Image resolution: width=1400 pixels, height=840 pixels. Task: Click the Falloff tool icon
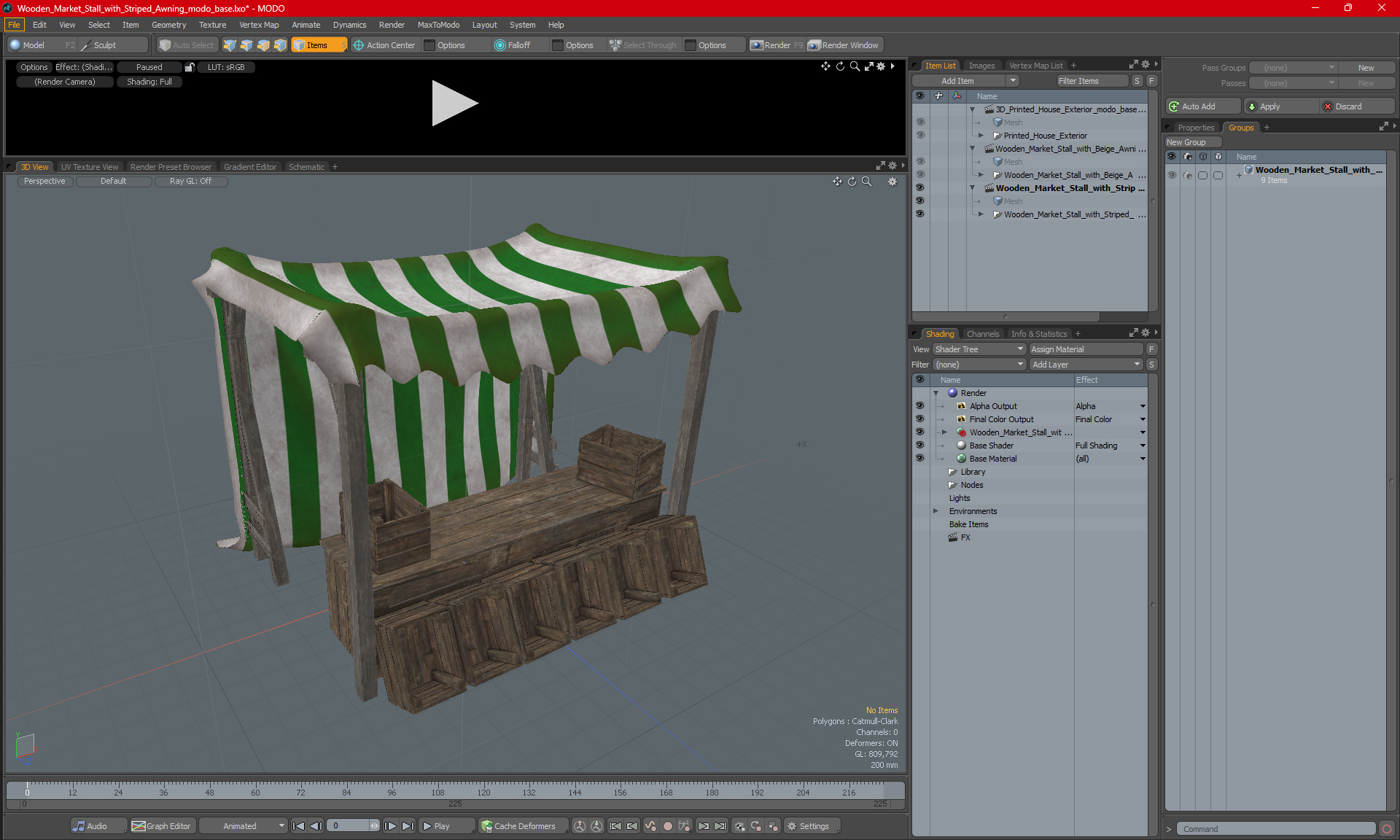point(500,45)
